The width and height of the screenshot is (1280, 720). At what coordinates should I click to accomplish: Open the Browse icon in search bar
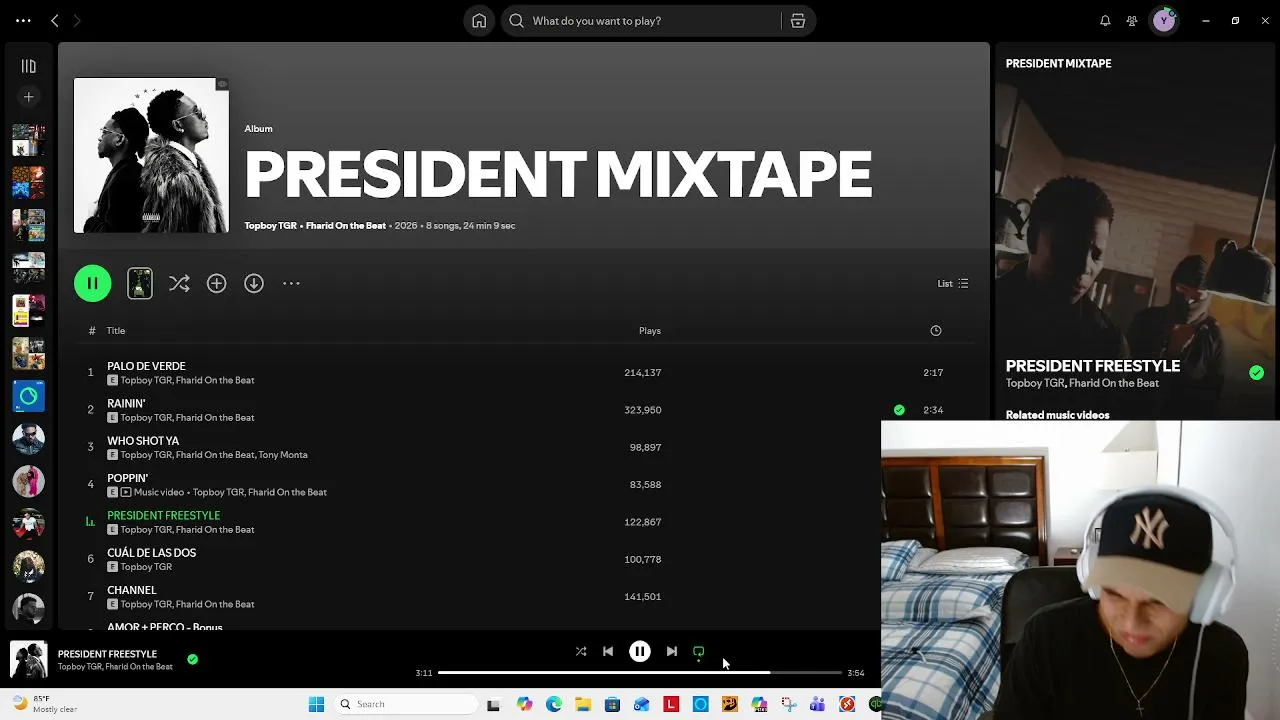[x=798, y=21]
